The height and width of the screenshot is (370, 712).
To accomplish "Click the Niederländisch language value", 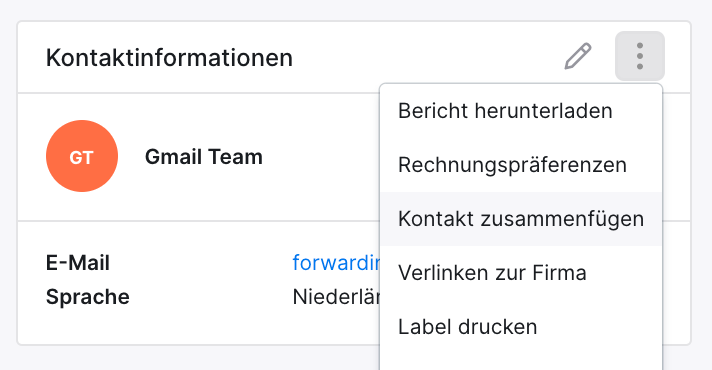I will (336, 297).
